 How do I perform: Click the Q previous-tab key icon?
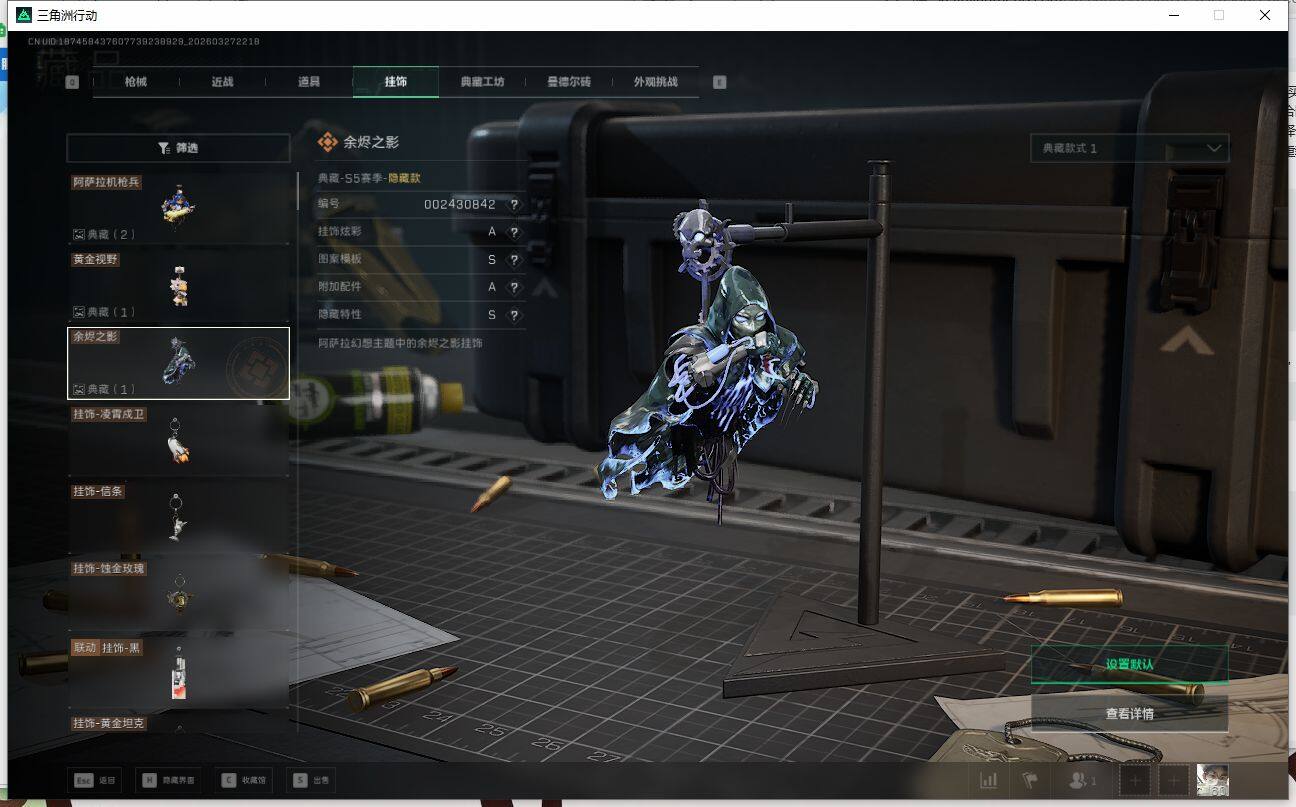click(72, 82)
